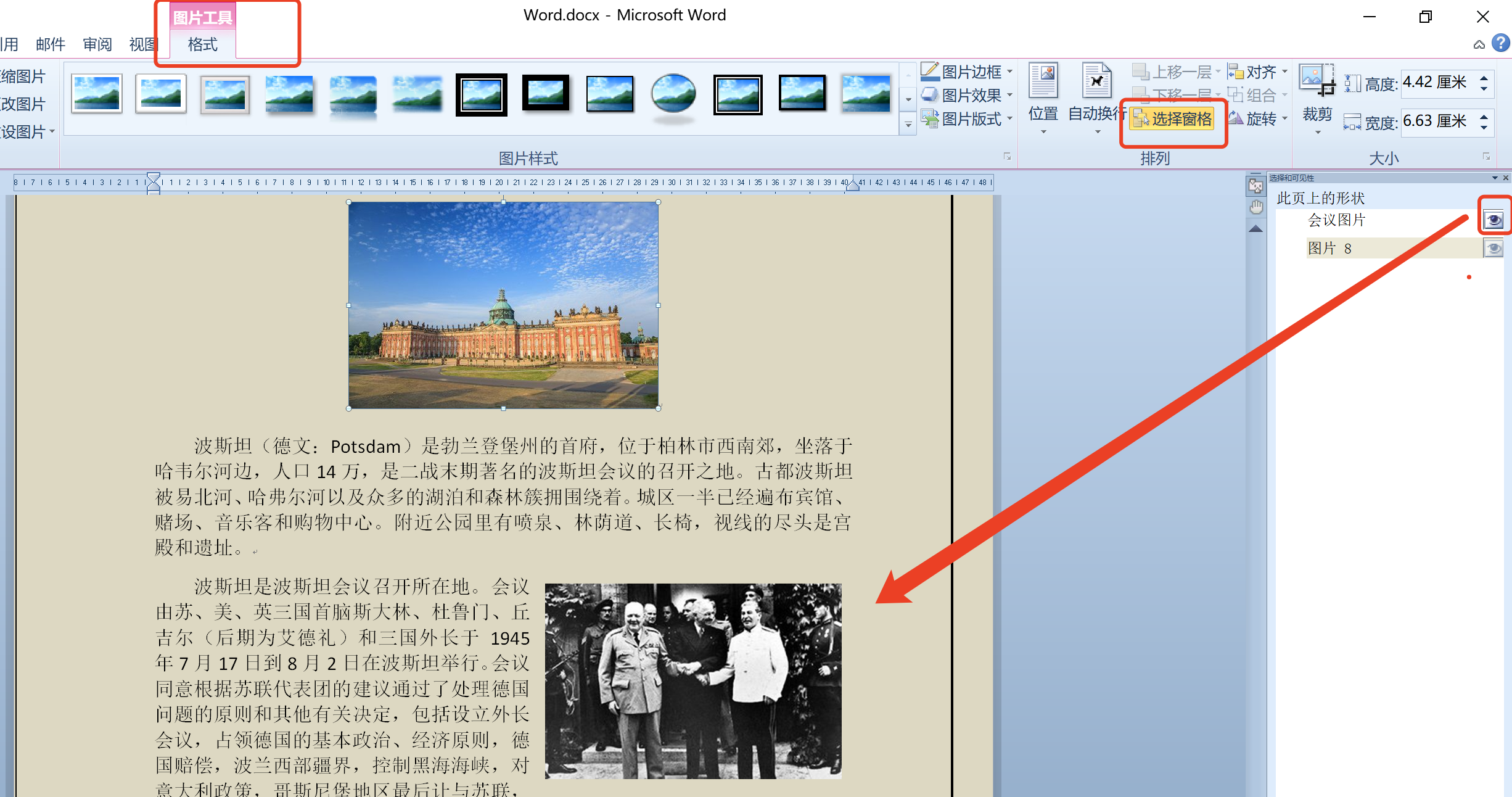Image resolution: width=1512 pixels, height=797 pixels.
Task: Open the 图片边框 dropdown arrow
Action: [x=1010, y=72]
